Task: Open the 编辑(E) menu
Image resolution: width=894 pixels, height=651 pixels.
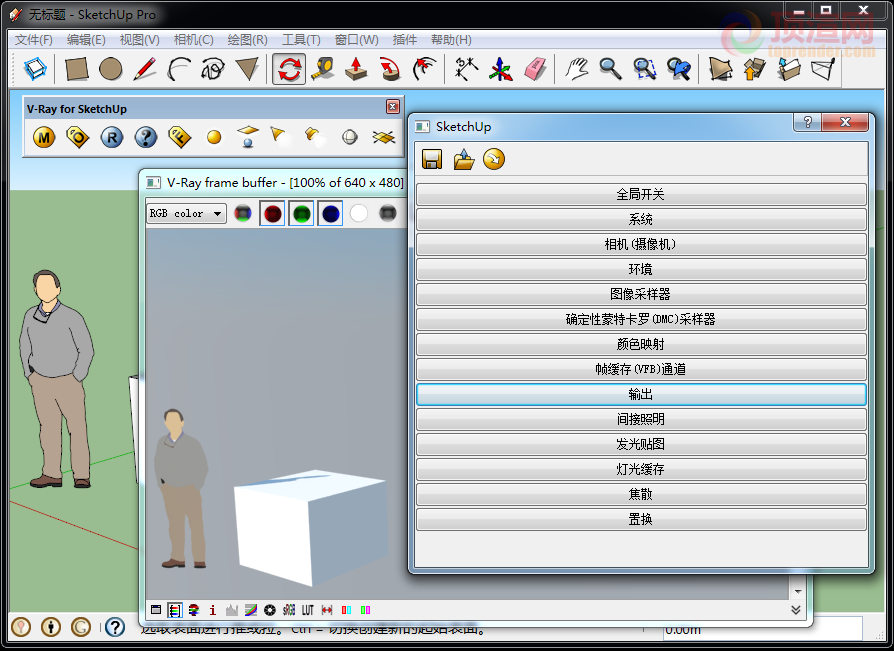Action: coord(86,39)
